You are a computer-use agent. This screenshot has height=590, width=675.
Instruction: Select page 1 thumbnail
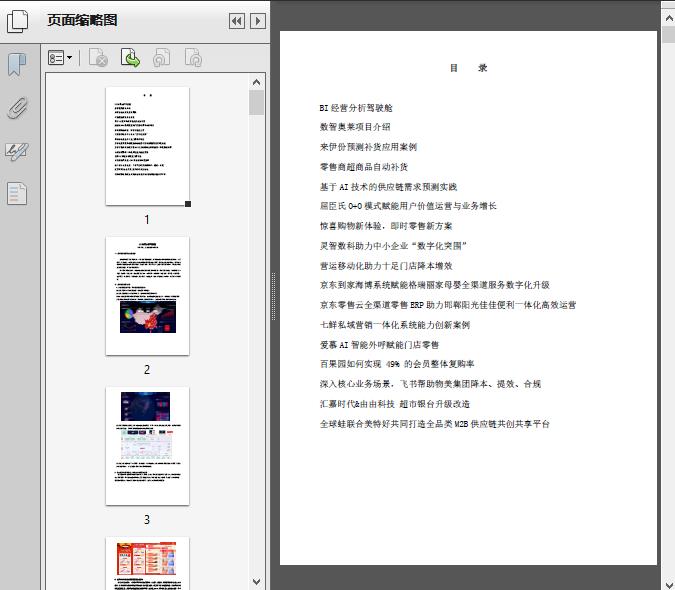tap(147, 146)
